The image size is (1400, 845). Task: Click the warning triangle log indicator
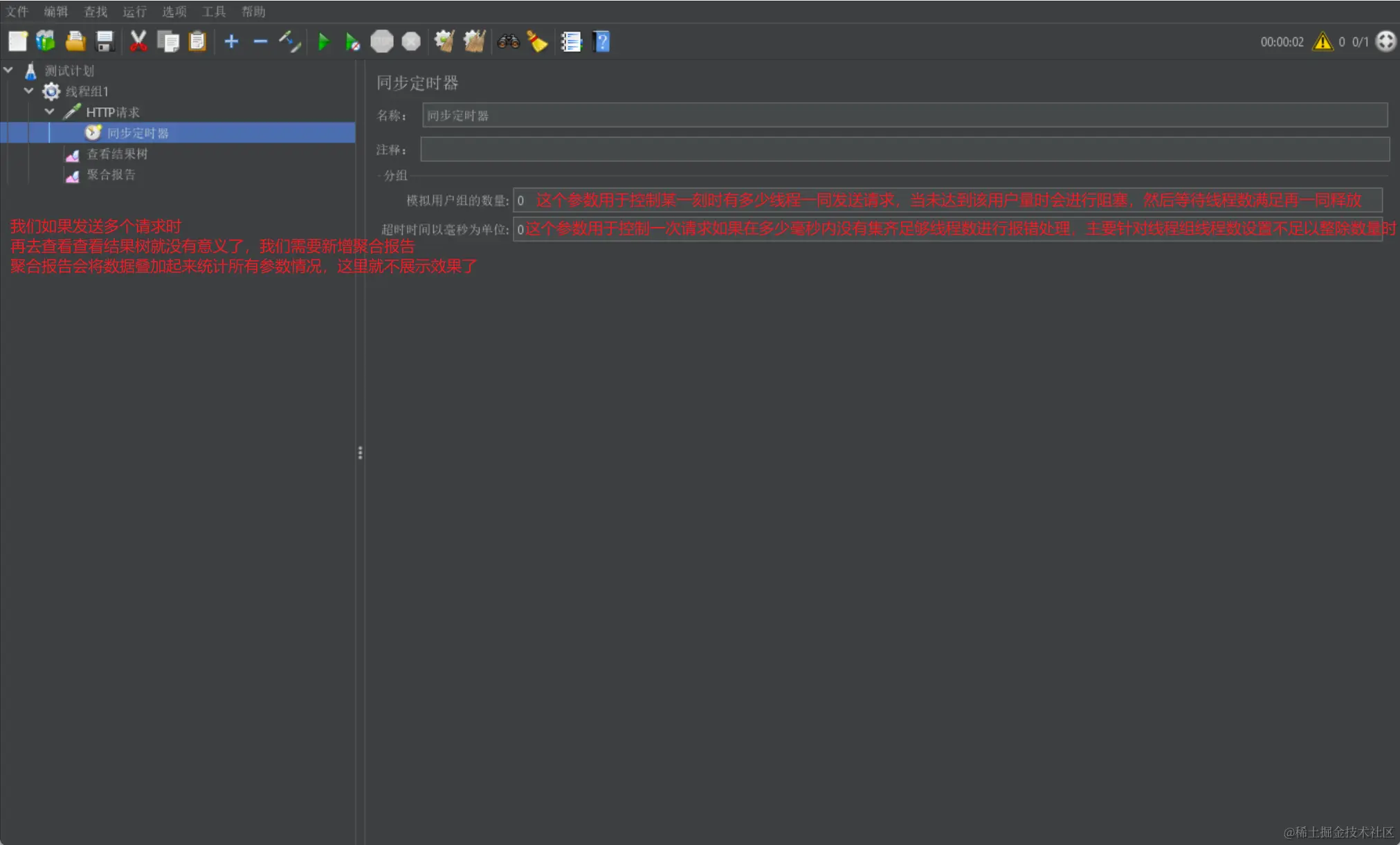point(1322,42)
